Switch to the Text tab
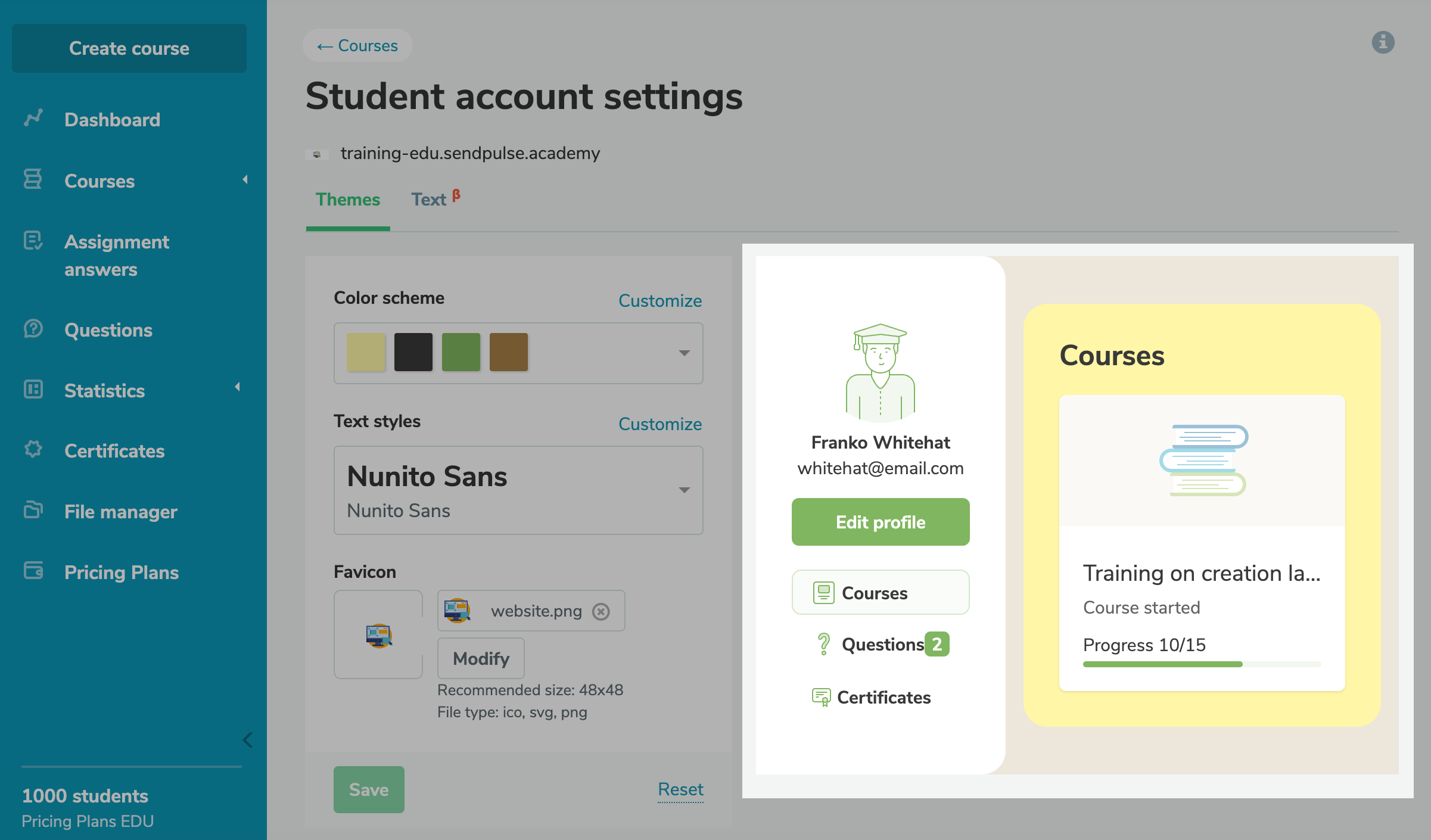This screenshot has width=1431, height=840. 429,200
